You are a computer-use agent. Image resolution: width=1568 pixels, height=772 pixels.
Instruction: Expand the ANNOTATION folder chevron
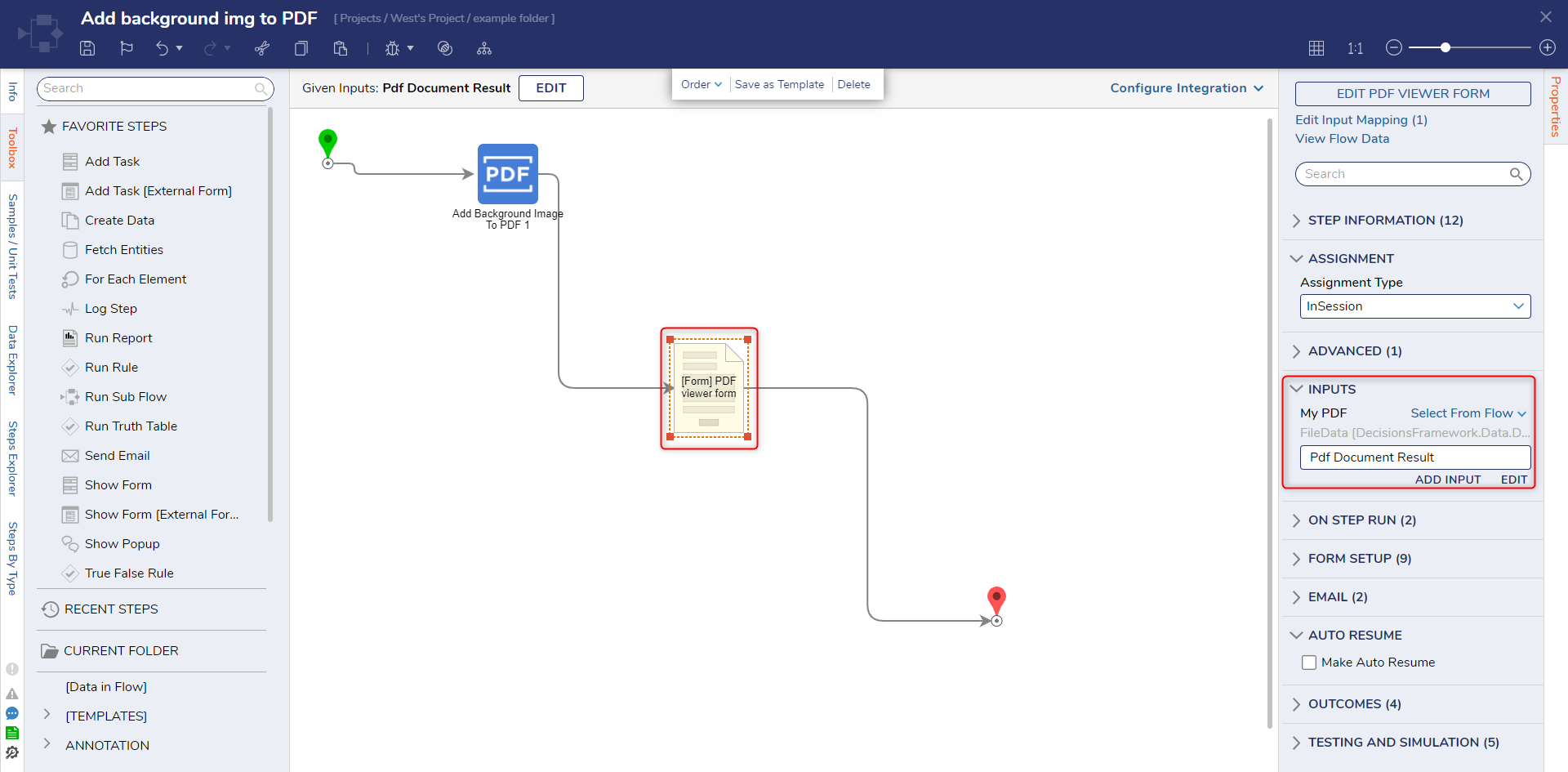point(47,743)
